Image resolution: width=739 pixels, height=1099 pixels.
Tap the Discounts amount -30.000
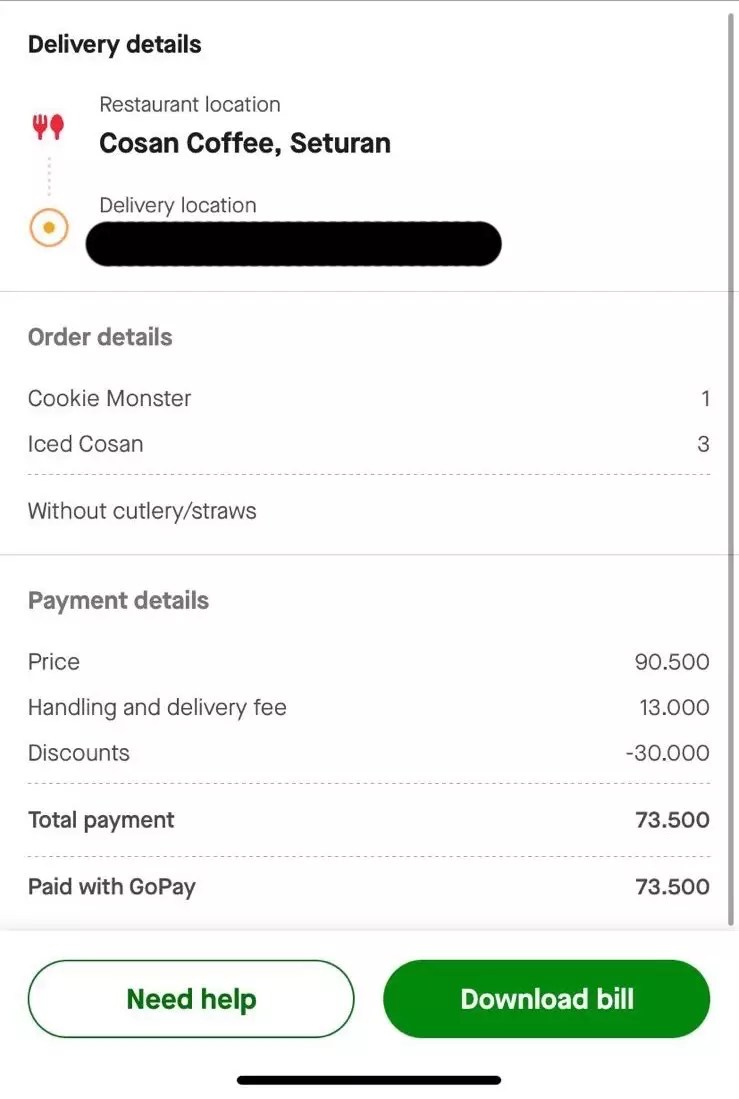coord(667,753)
